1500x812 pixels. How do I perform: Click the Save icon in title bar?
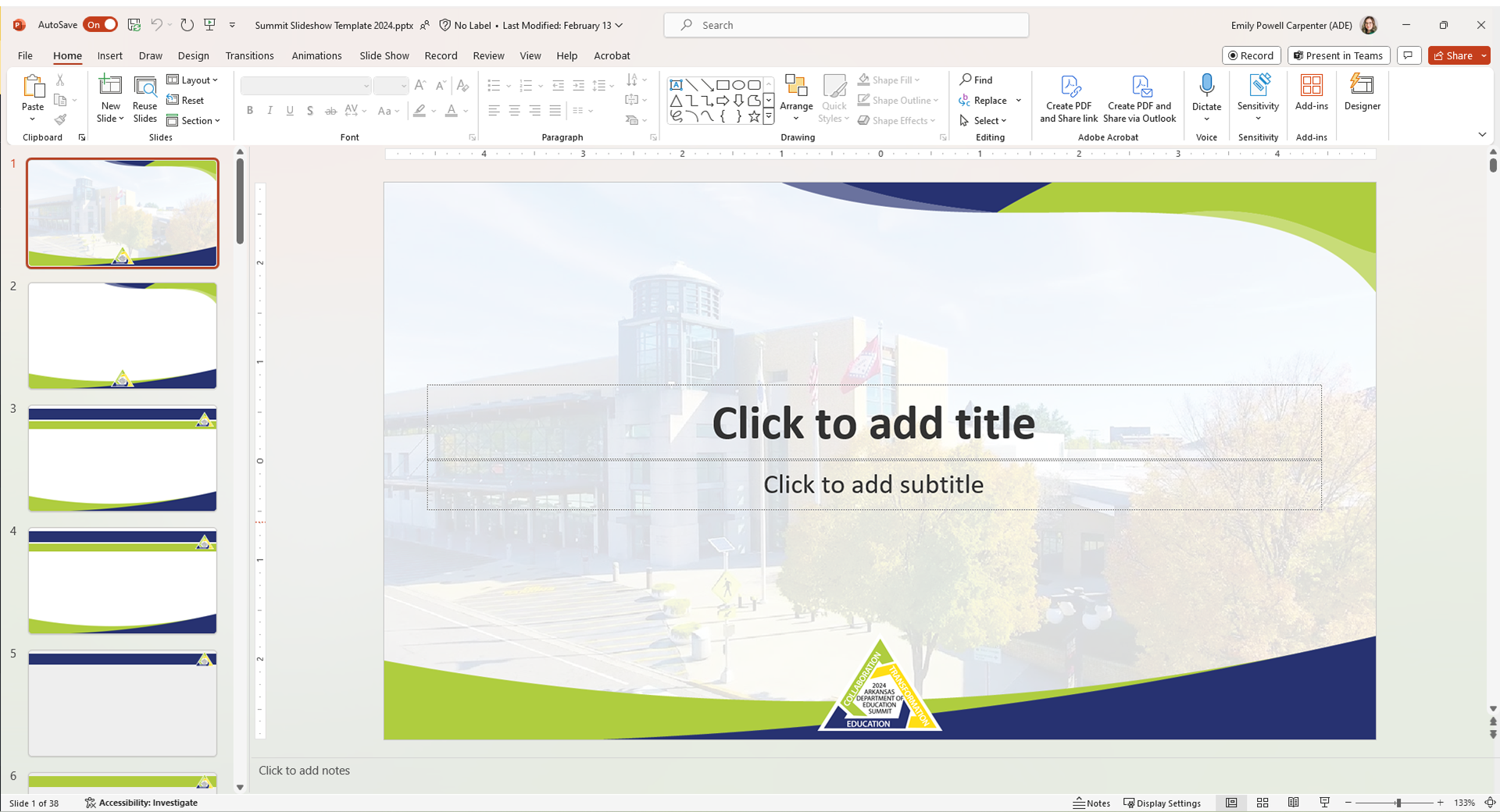pos(134,25)
